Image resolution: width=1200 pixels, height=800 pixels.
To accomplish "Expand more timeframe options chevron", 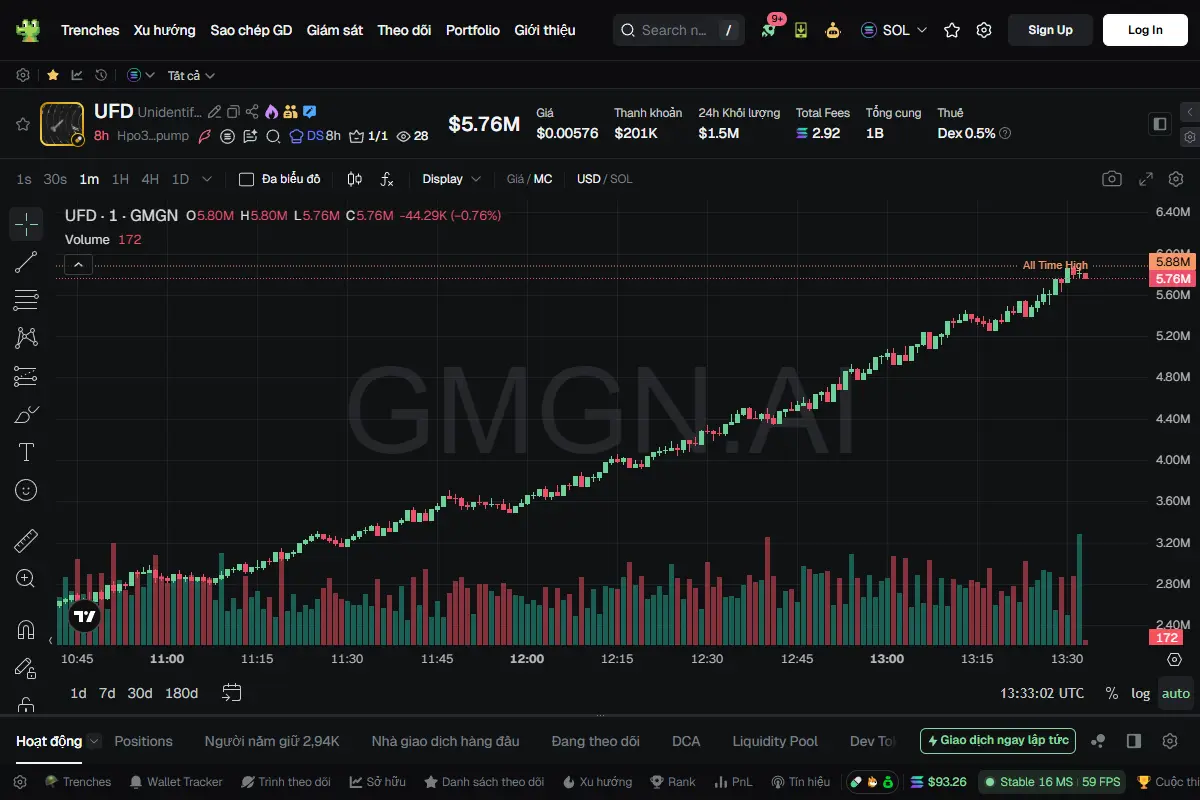I will point(207,179).
